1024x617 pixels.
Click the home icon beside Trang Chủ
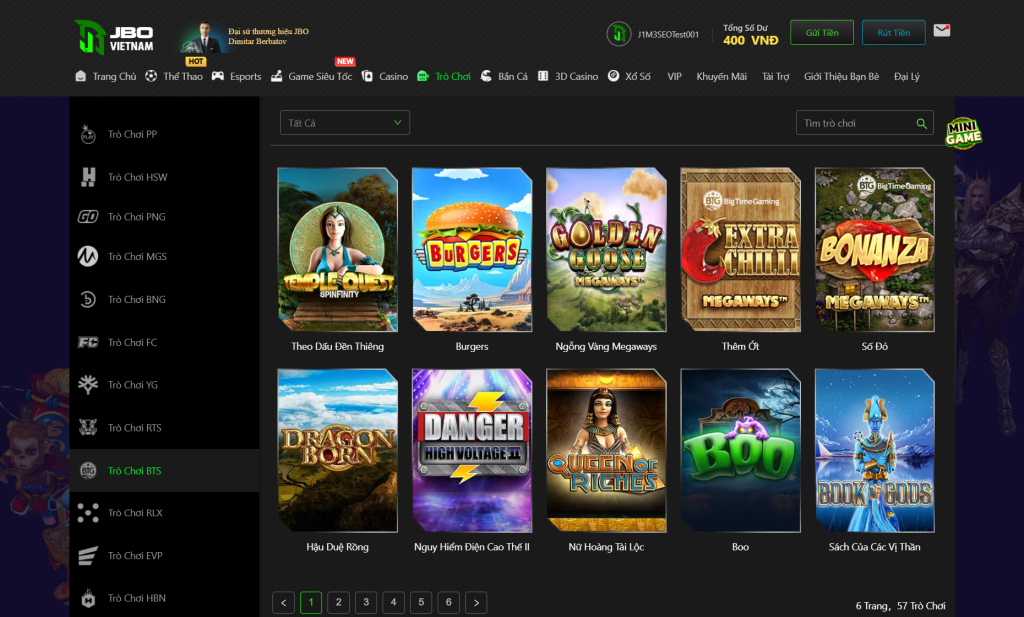[80, 76]
